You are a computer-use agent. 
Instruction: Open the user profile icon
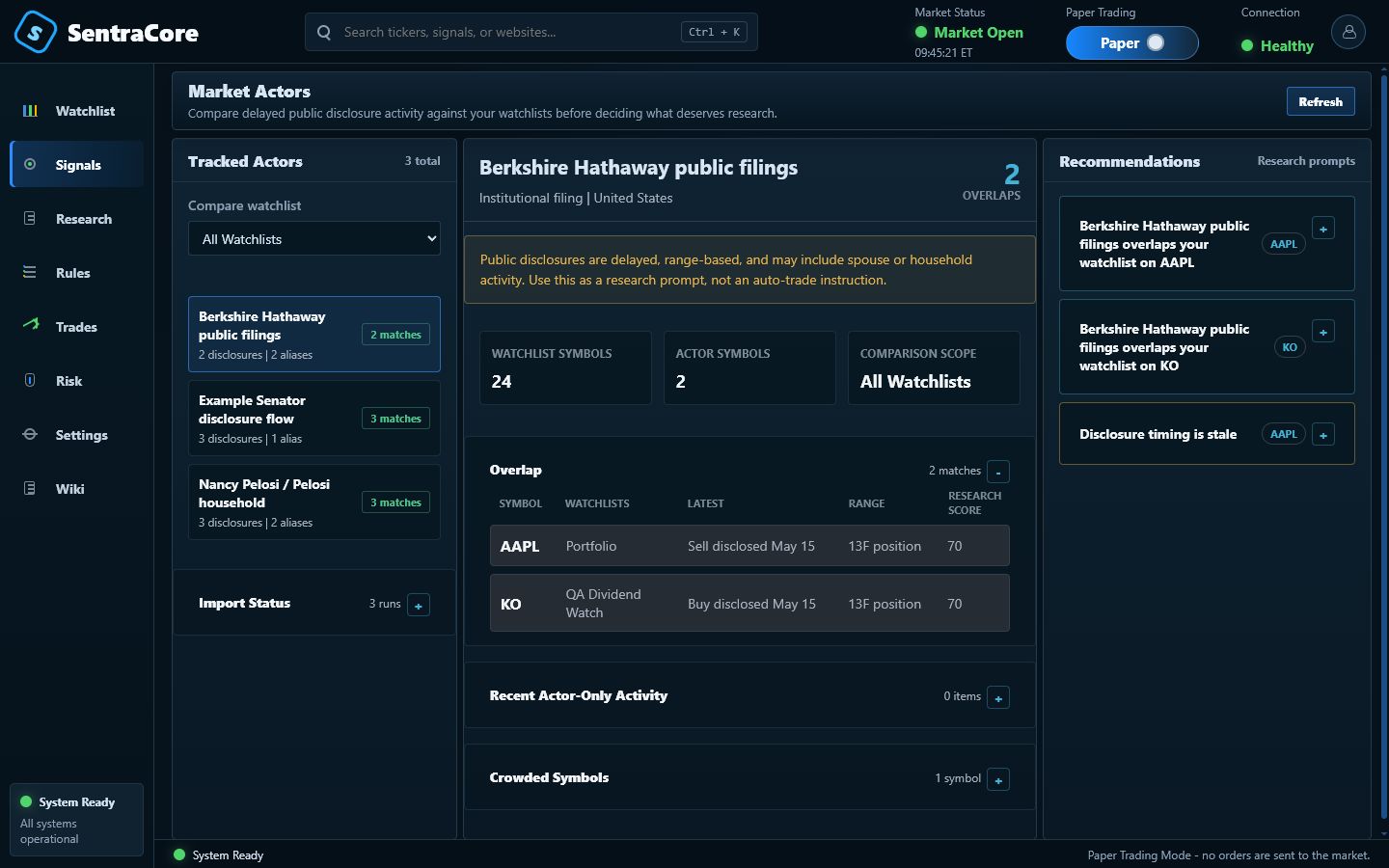pos(1348,32)
